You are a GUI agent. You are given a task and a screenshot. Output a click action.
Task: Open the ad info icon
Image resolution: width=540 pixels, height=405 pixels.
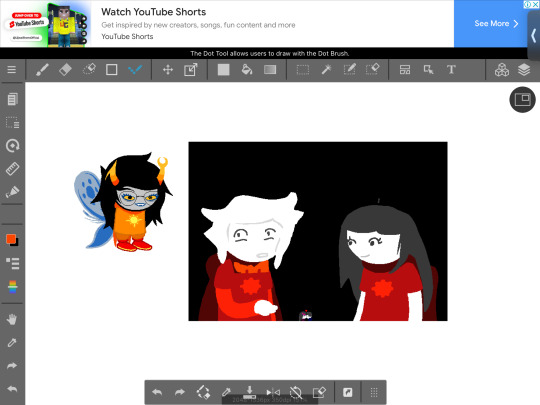(x=527, y=4)
